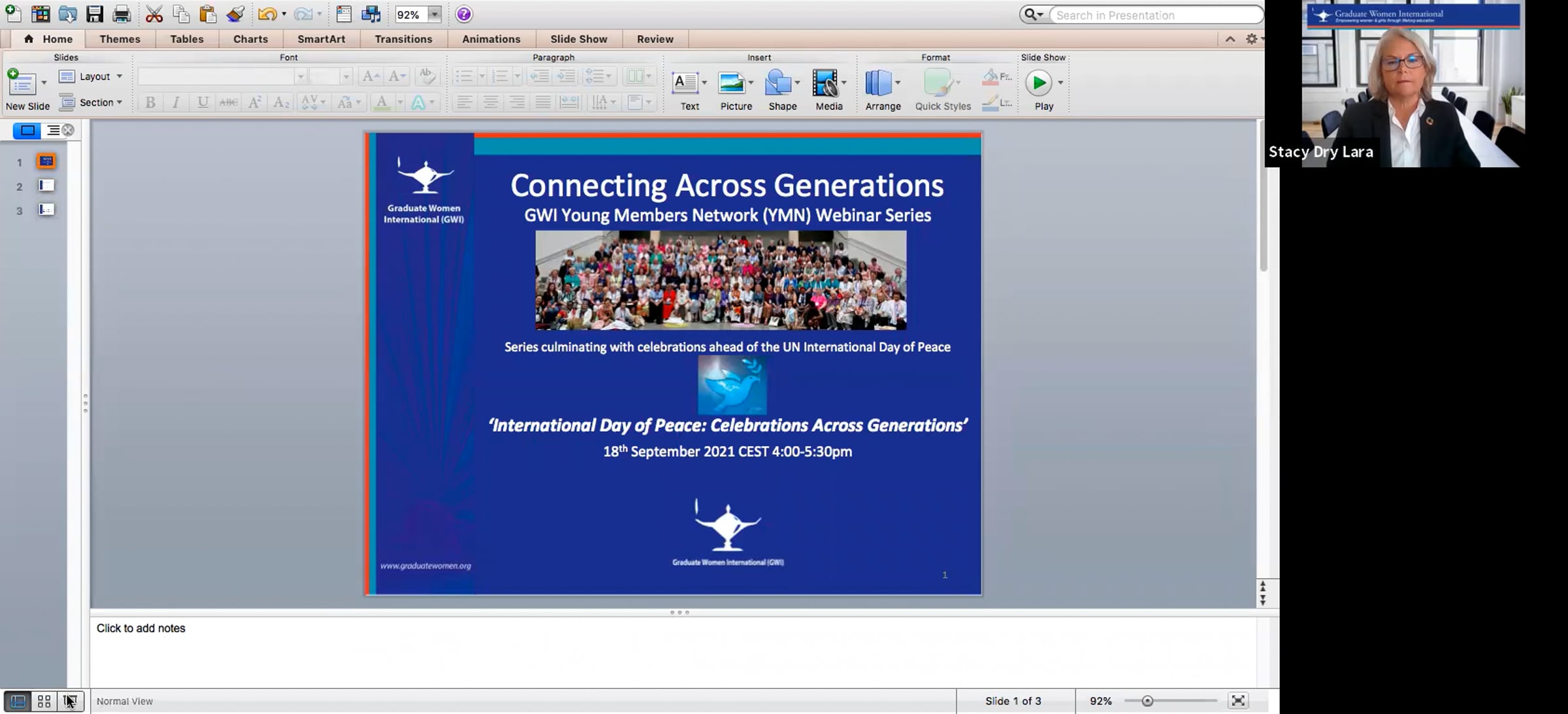Close the slides pane with the X button
This screenshot has height=714, width=1568.
(68, 131)
